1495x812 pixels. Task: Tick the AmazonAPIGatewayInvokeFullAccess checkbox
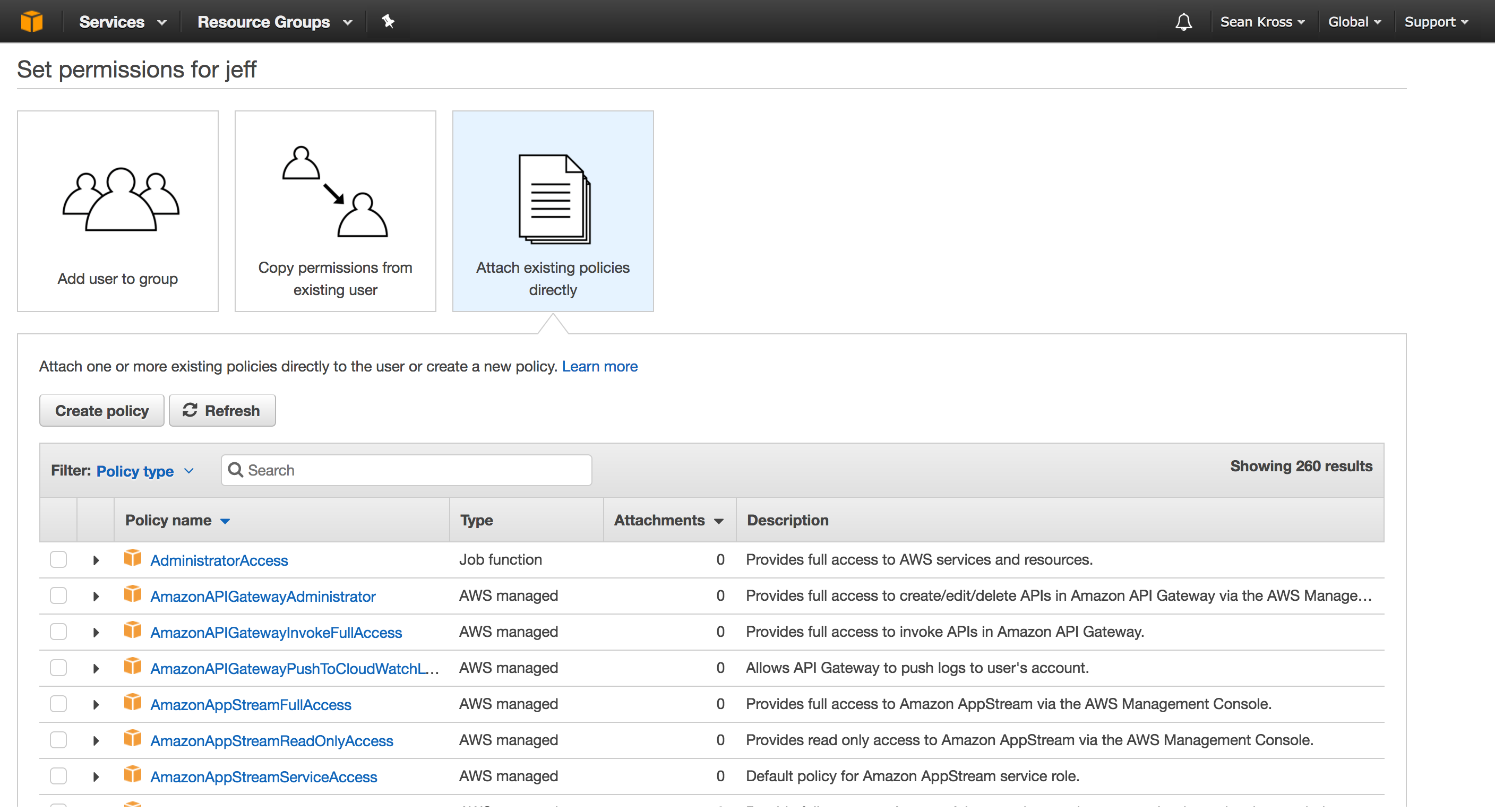pyautogui.click(x=58, y=632)
